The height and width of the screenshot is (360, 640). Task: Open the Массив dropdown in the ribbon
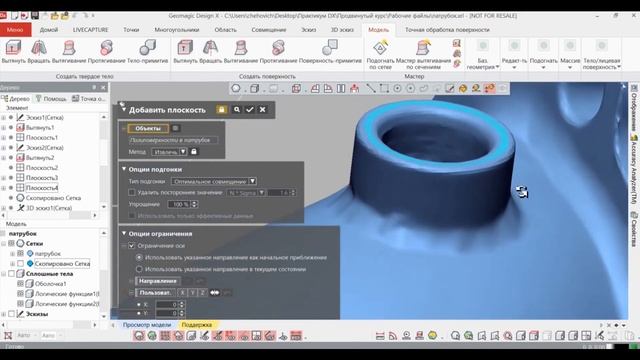(570, 54)
